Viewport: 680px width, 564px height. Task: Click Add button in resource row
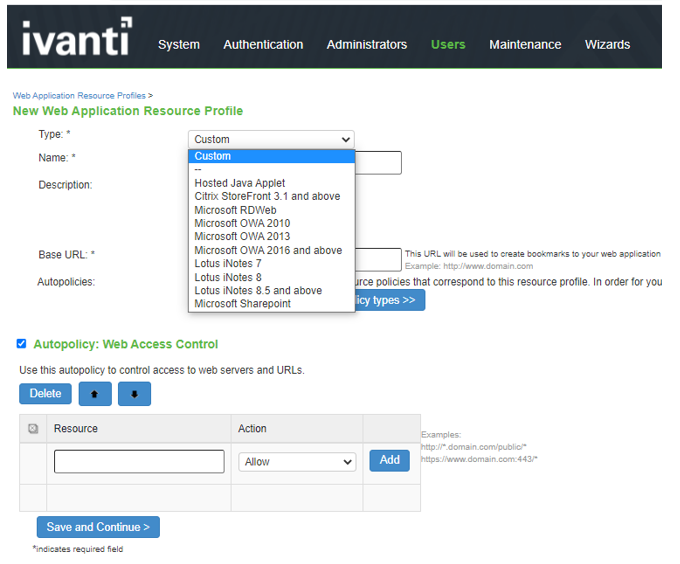pyautogui.click(x=389, y=460)
